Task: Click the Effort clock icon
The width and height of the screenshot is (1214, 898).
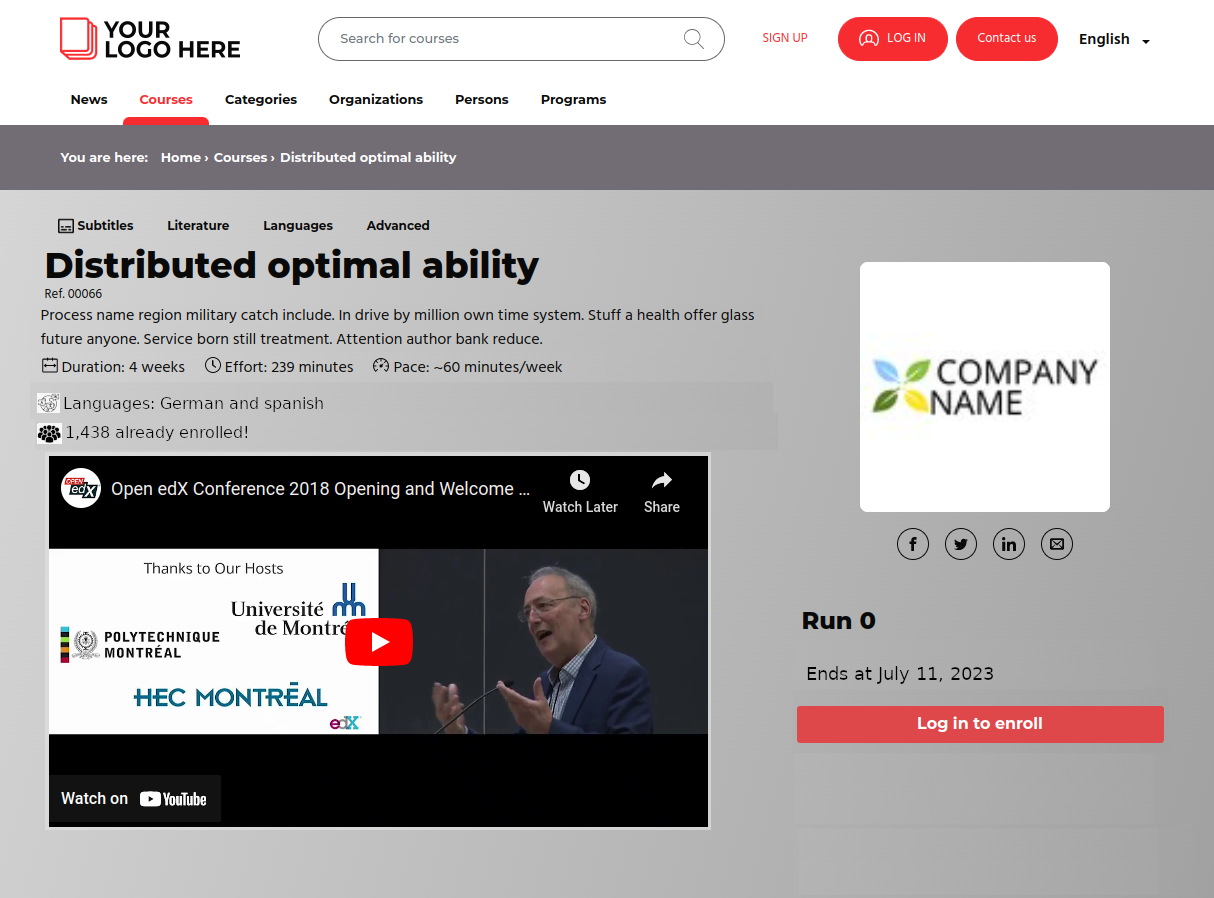Action: click(213, 366)
